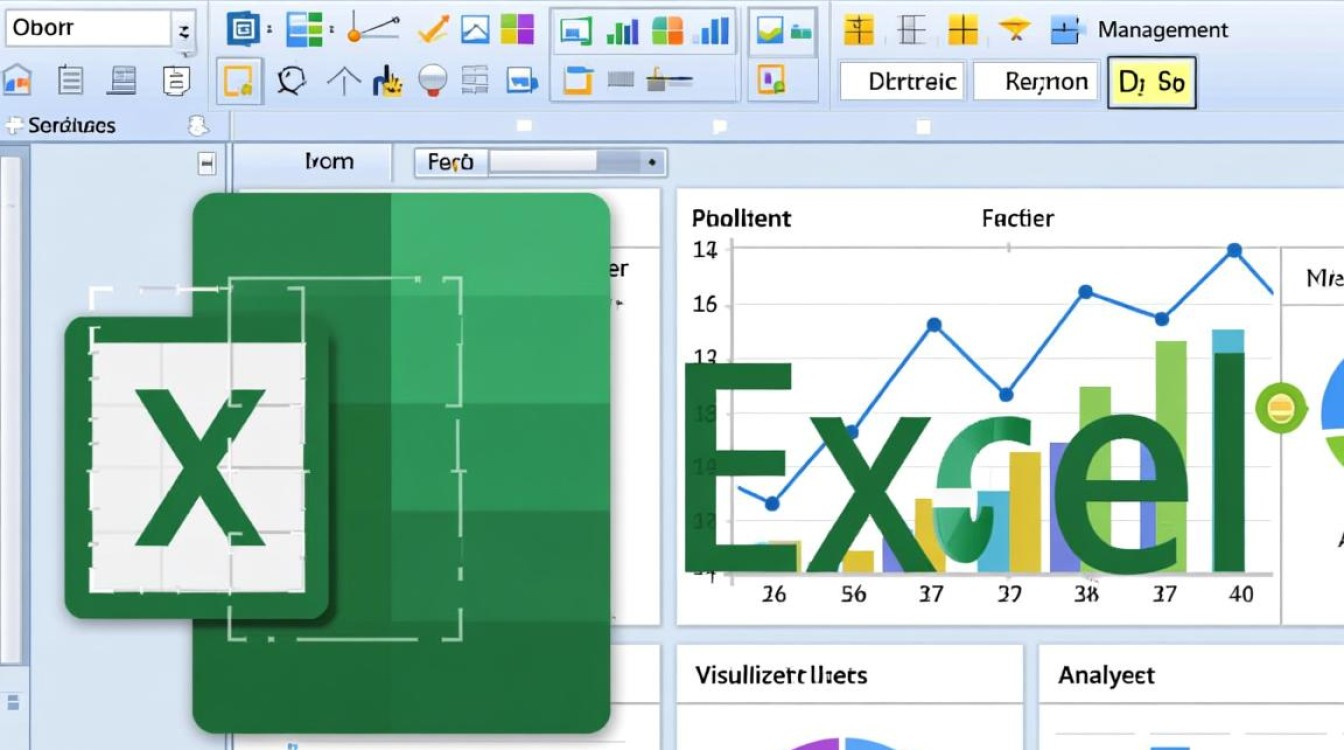Viewport: 1344px width, 750px height.
Task: Click the yellow-green circular icon beside the chart
Action: (x=1281, y=408)
